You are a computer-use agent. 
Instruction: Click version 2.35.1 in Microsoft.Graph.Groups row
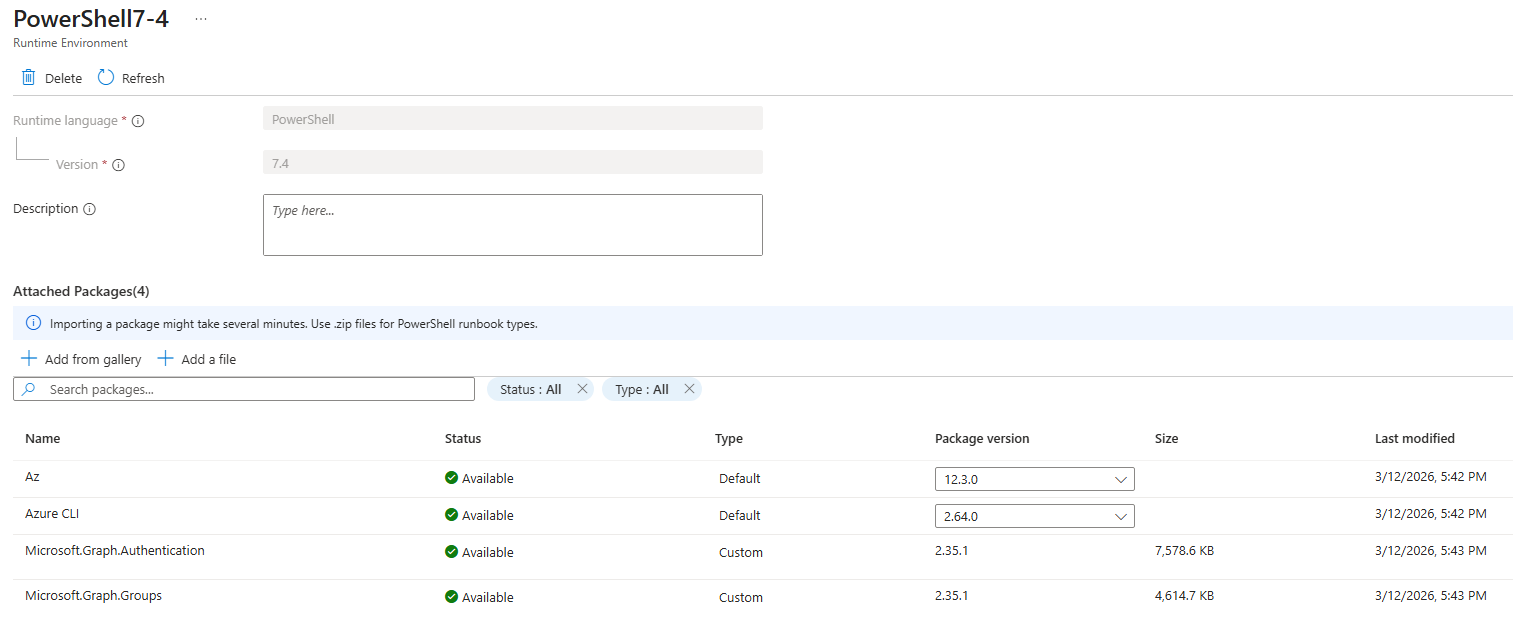pos(952,596)
